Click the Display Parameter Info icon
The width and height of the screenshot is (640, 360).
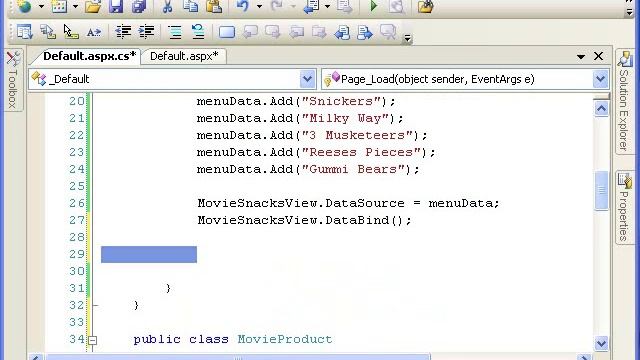click(x=48, y=32)
